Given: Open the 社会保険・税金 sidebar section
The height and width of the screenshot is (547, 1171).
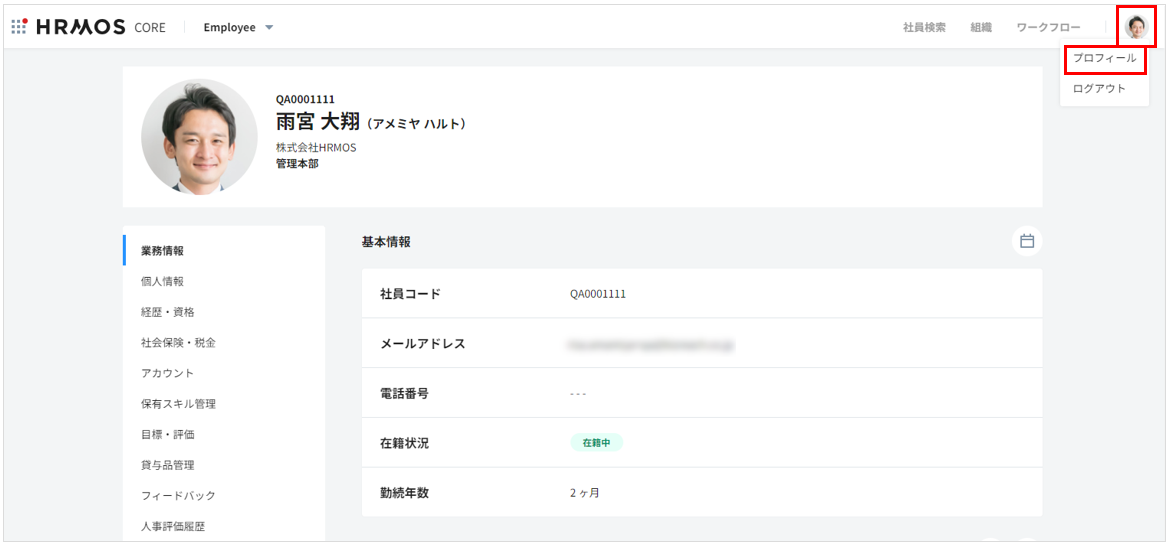Looking at the screenshot, I should click(x=178, y=343).
